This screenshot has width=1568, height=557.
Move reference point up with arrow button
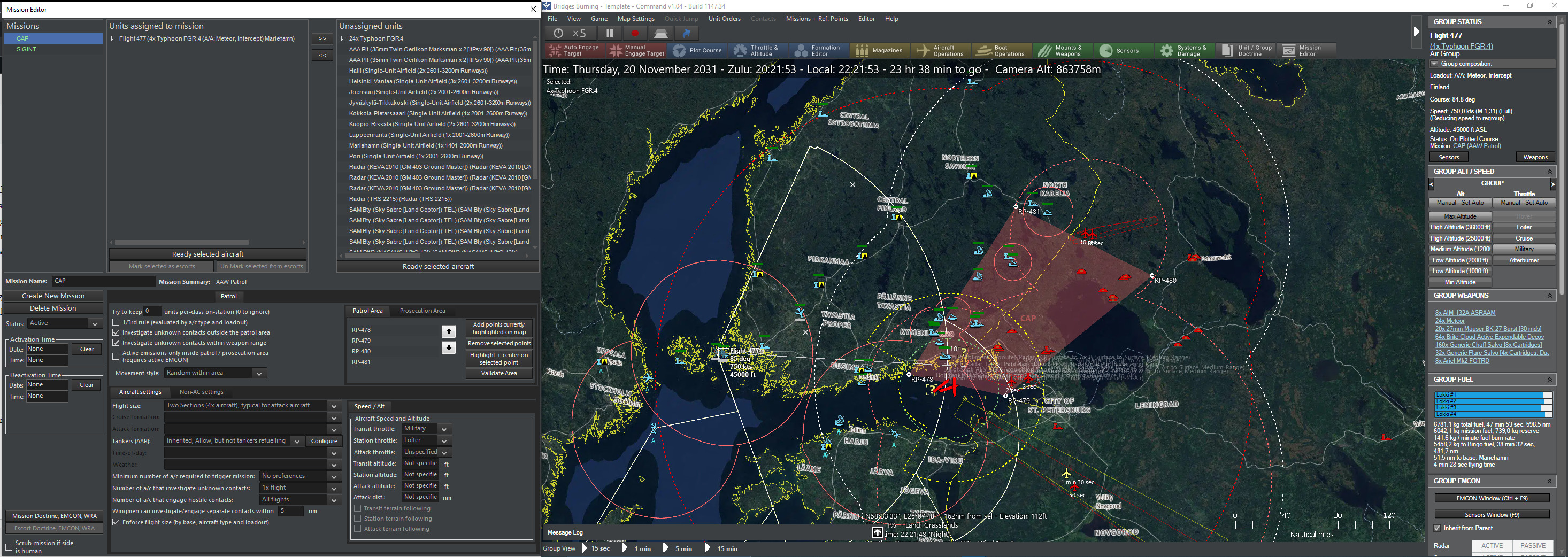coord(449,331)
